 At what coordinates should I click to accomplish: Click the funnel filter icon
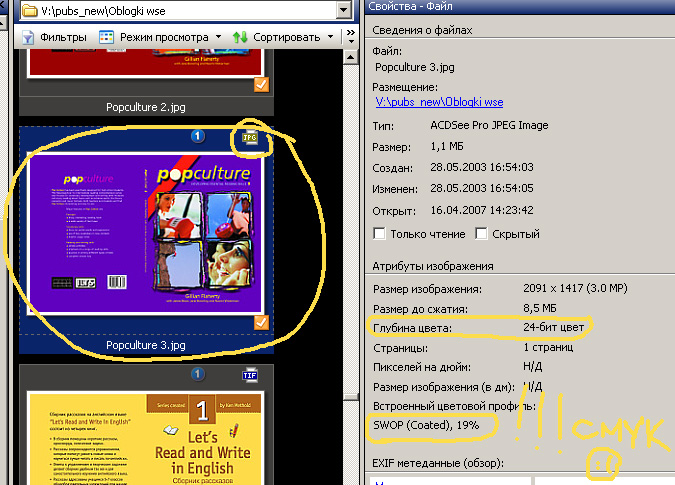pyautogui.click(x=28, y=38)
